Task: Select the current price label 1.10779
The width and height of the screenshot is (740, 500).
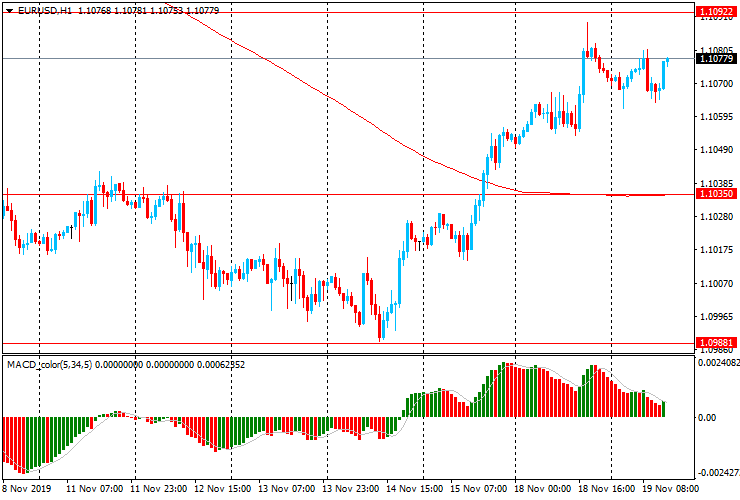Action: pos(716,59)
